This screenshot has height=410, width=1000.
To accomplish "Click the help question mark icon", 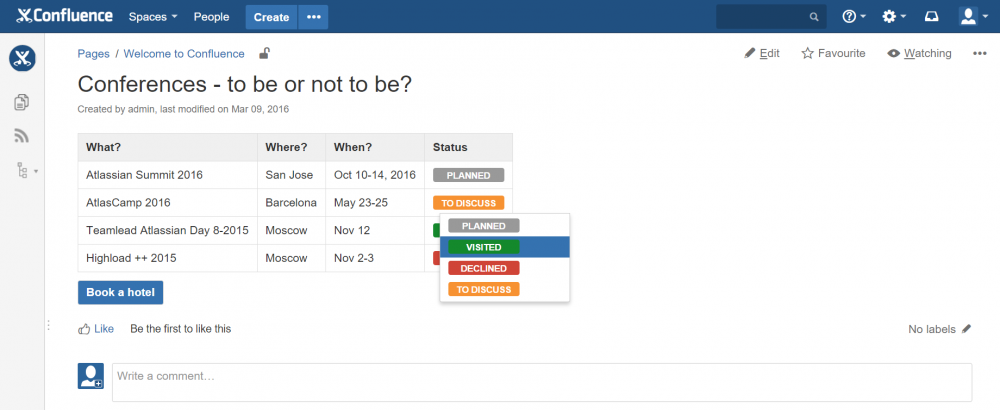I will tap(853, 17).
